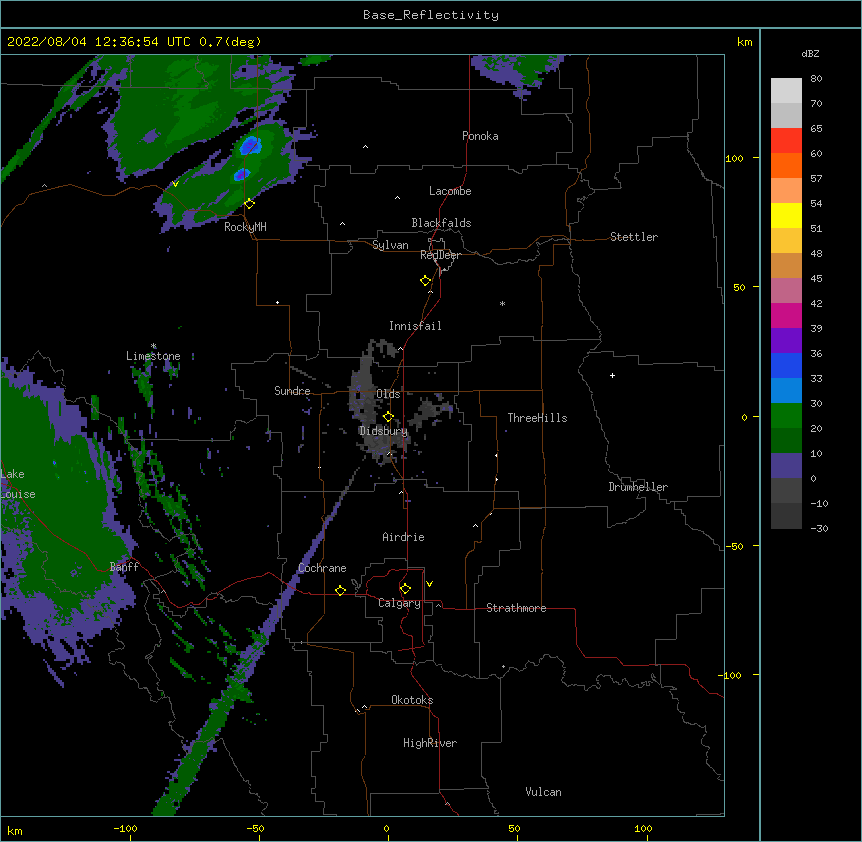
Task: Click the Lacombe city label
Action: 450,191
